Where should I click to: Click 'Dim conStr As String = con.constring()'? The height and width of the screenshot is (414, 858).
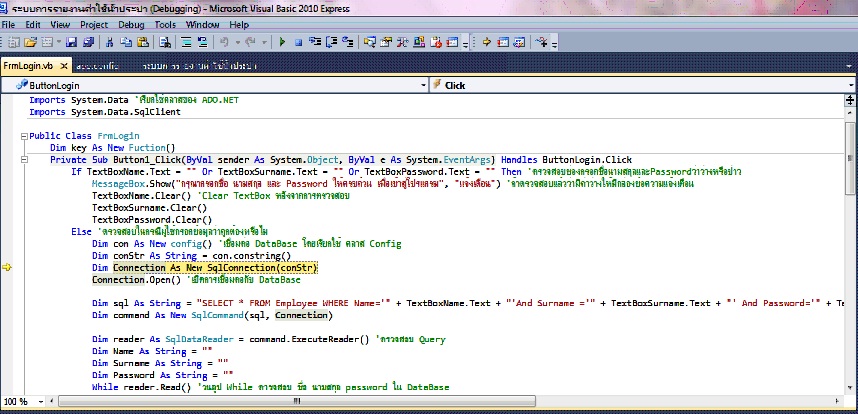click(192, 256)
